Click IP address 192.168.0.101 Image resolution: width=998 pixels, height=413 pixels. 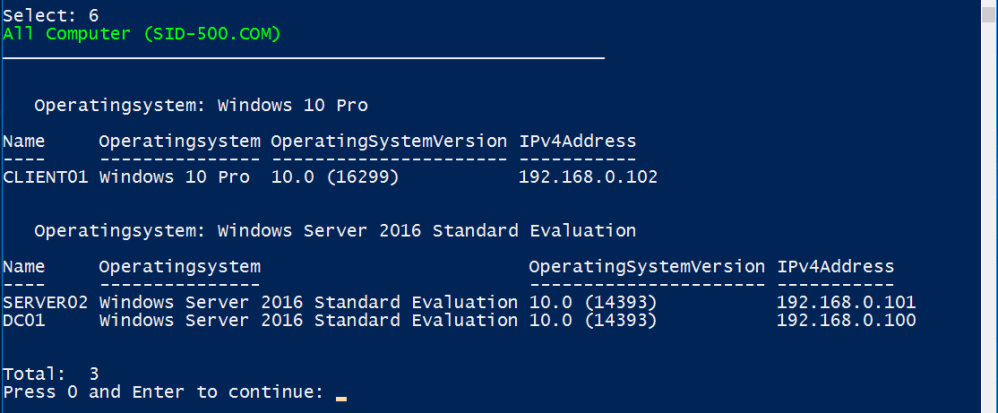(846, 302)
